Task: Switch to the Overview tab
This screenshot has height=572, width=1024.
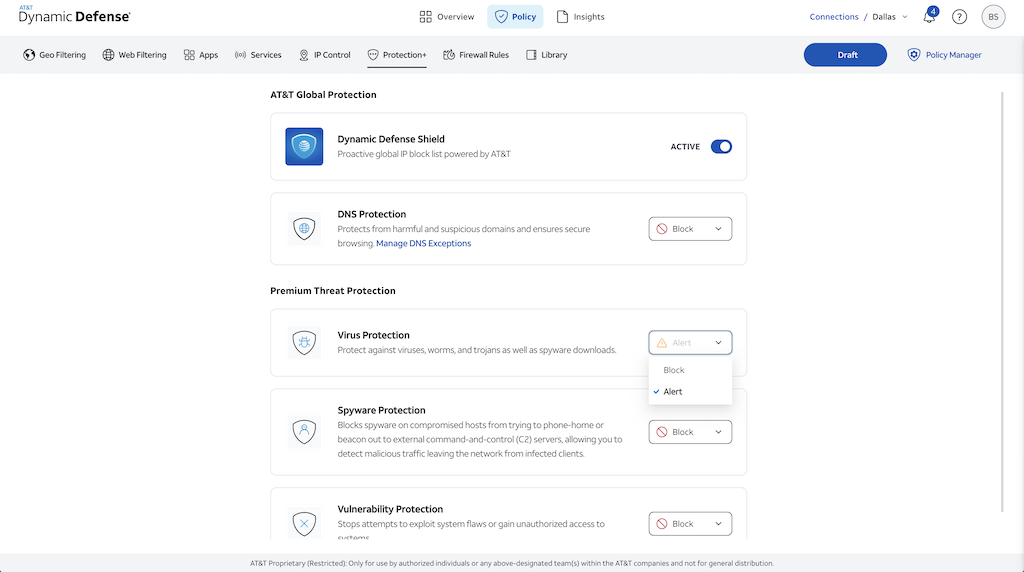Action: point(447,17)
